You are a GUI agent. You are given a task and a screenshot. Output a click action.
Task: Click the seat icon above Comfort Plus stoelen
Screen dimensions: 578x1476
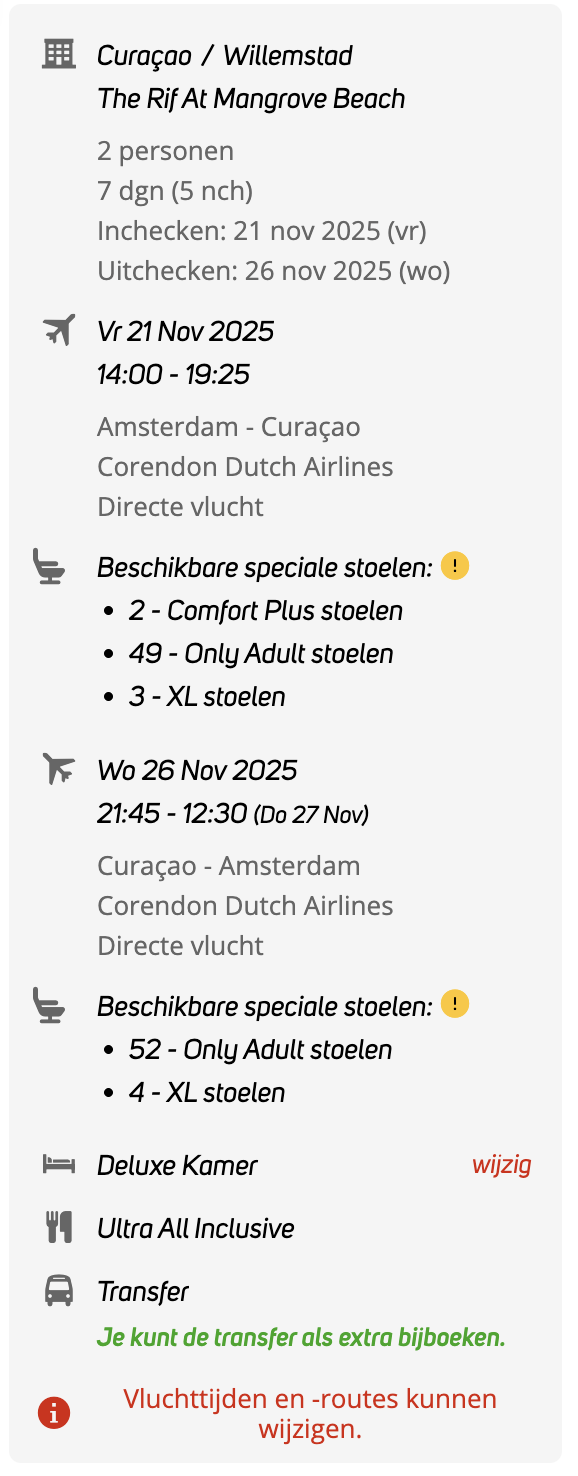coord(48,565)
